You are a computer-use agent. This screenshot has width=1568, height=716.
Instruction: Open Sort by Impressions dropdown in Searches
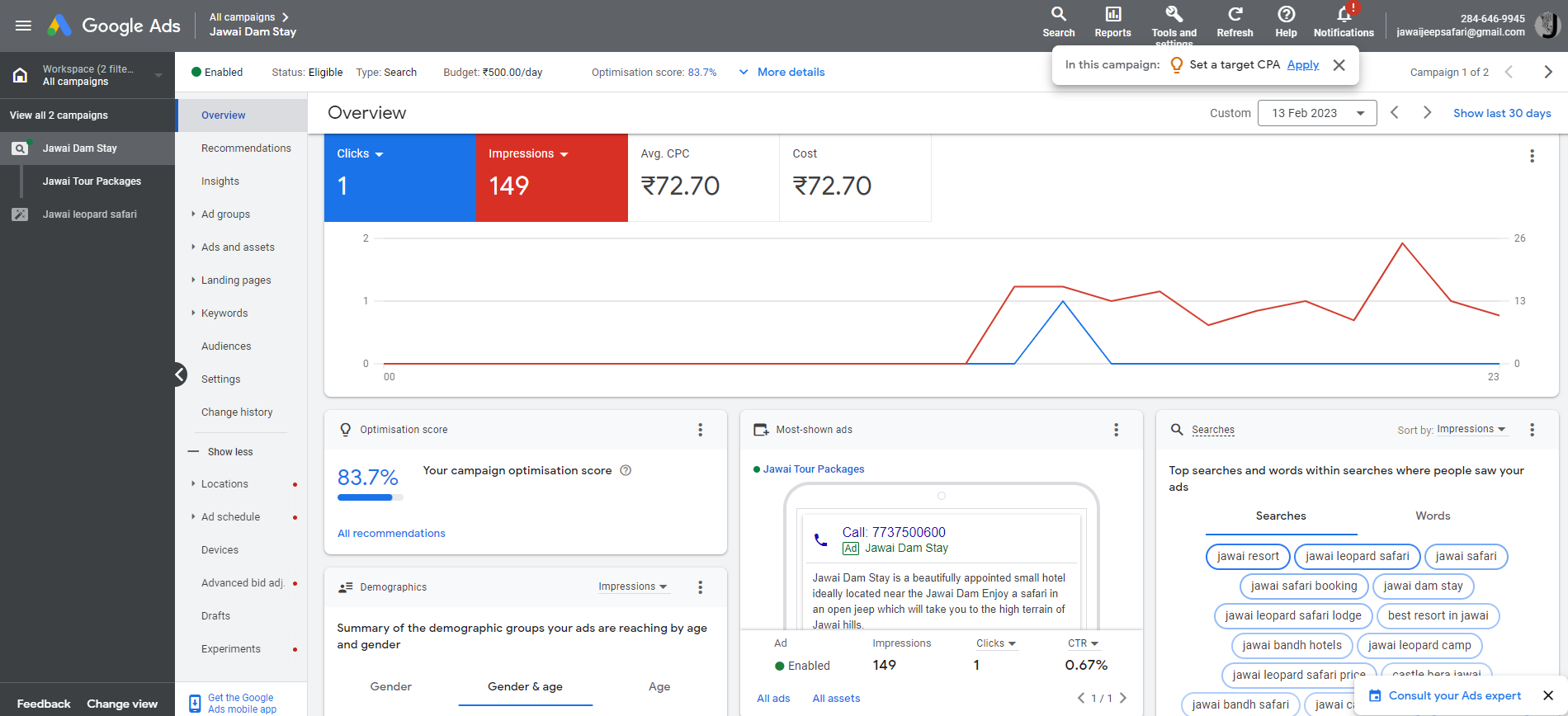click(x=1471, y=429)
